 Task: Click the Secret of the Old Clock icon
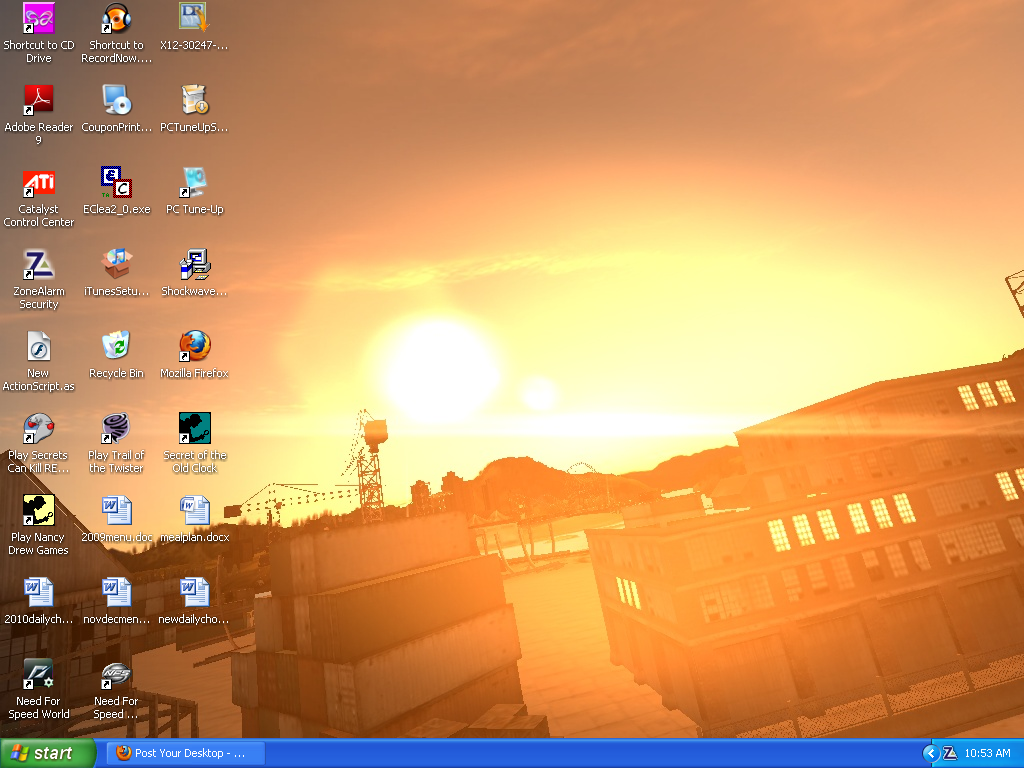194,429
